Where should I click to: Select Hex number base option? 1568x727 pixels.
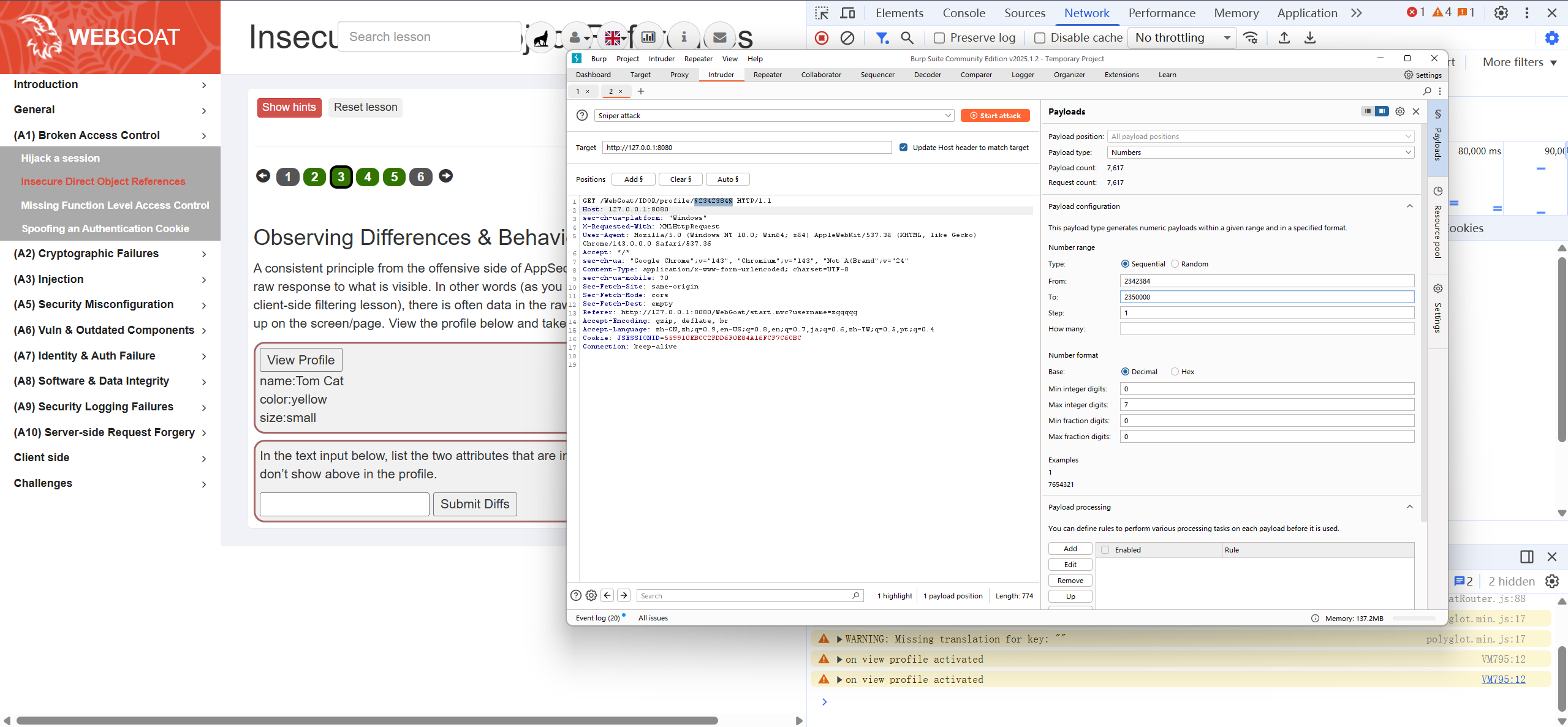pos(1175,372)
